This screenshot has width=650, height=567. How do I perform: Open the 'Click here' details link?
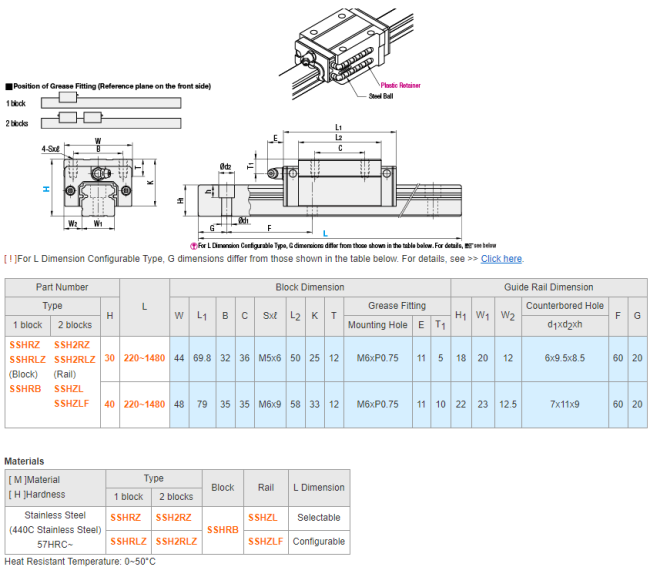pyautogui.click(x=501, y=259)
